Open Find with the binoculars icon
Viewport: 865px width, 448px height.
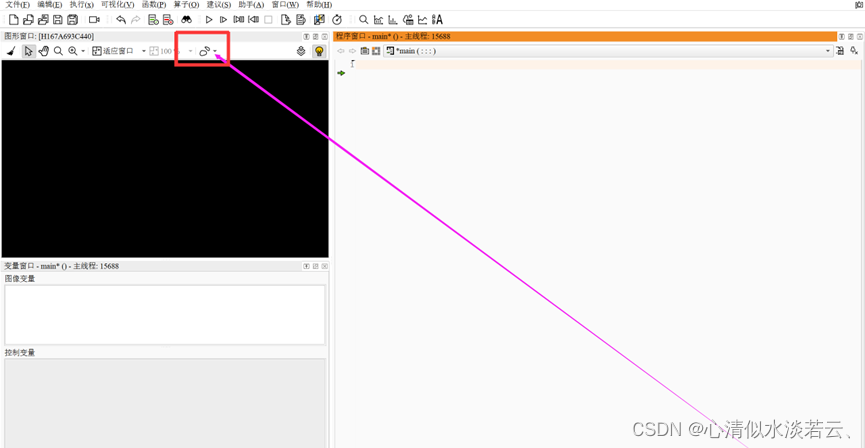click(x=186, y=20)
